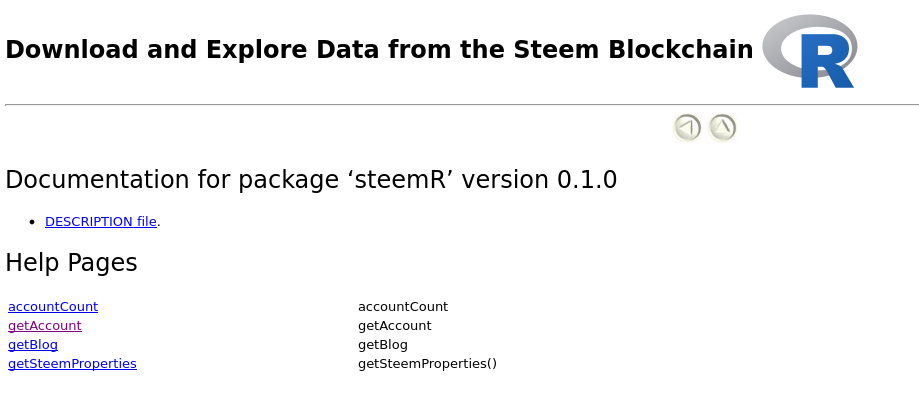Click the plain getBlog description text

[383, 345]
